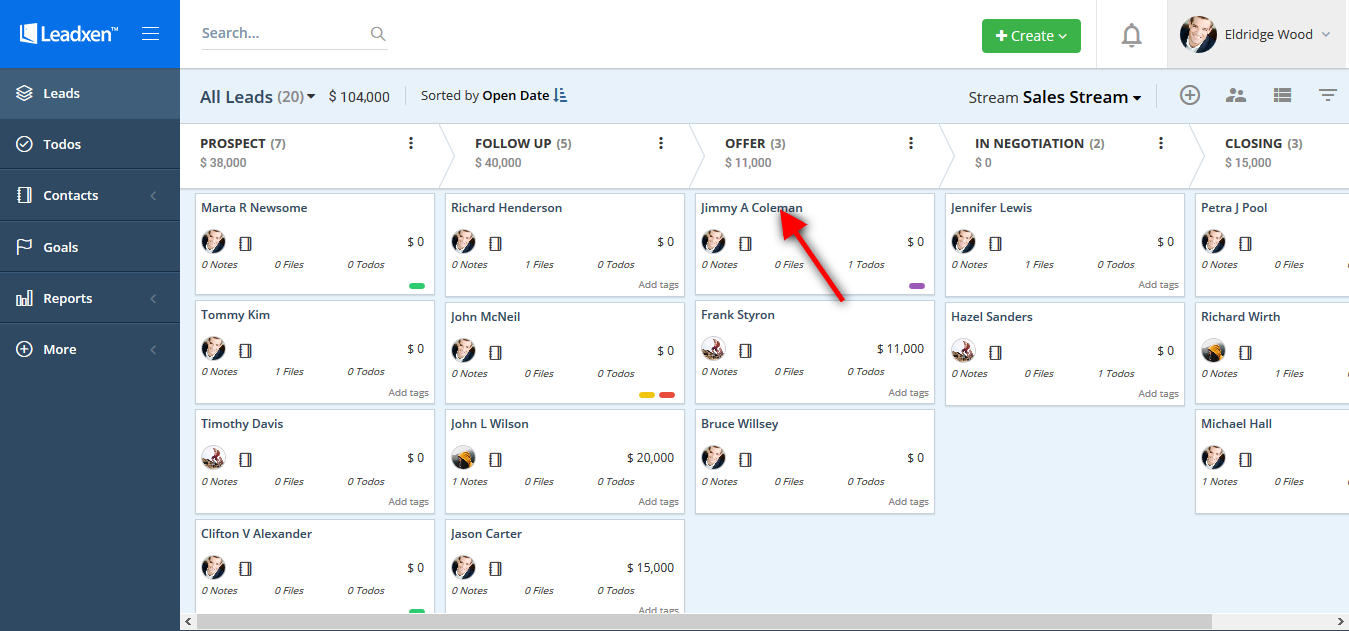Screen dimensions: 1349x631
Task: Click Add tags on Tommy Kim card
Action: (x=409, y=393)
